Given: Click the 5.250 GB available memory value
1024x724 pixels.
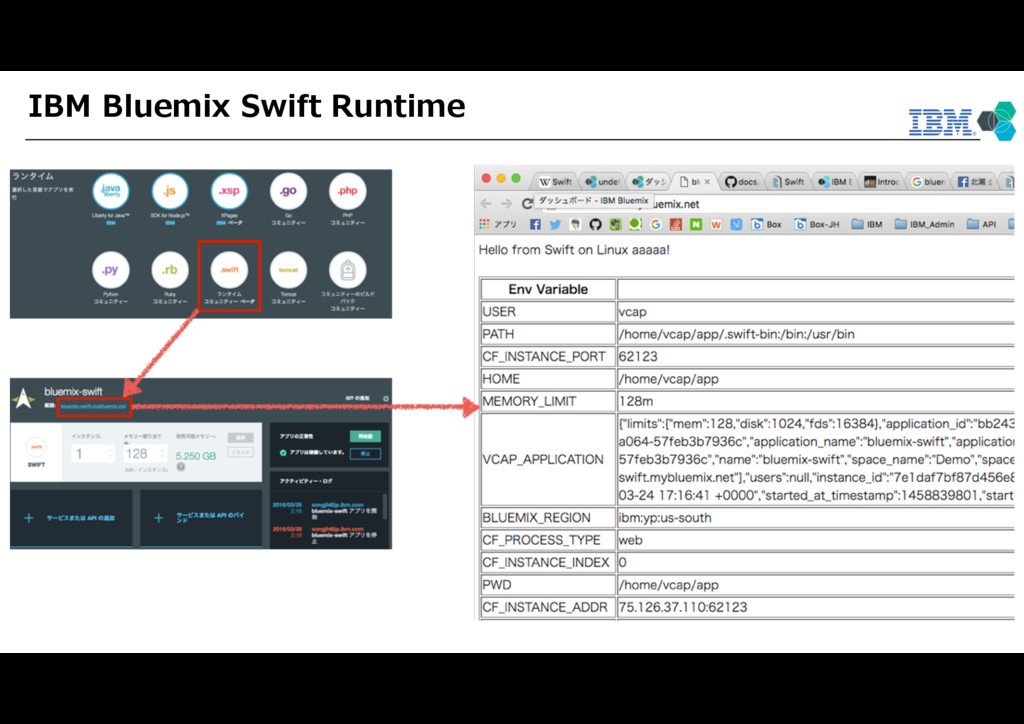Looking at the screenshot, I should [x=196, y=456].
